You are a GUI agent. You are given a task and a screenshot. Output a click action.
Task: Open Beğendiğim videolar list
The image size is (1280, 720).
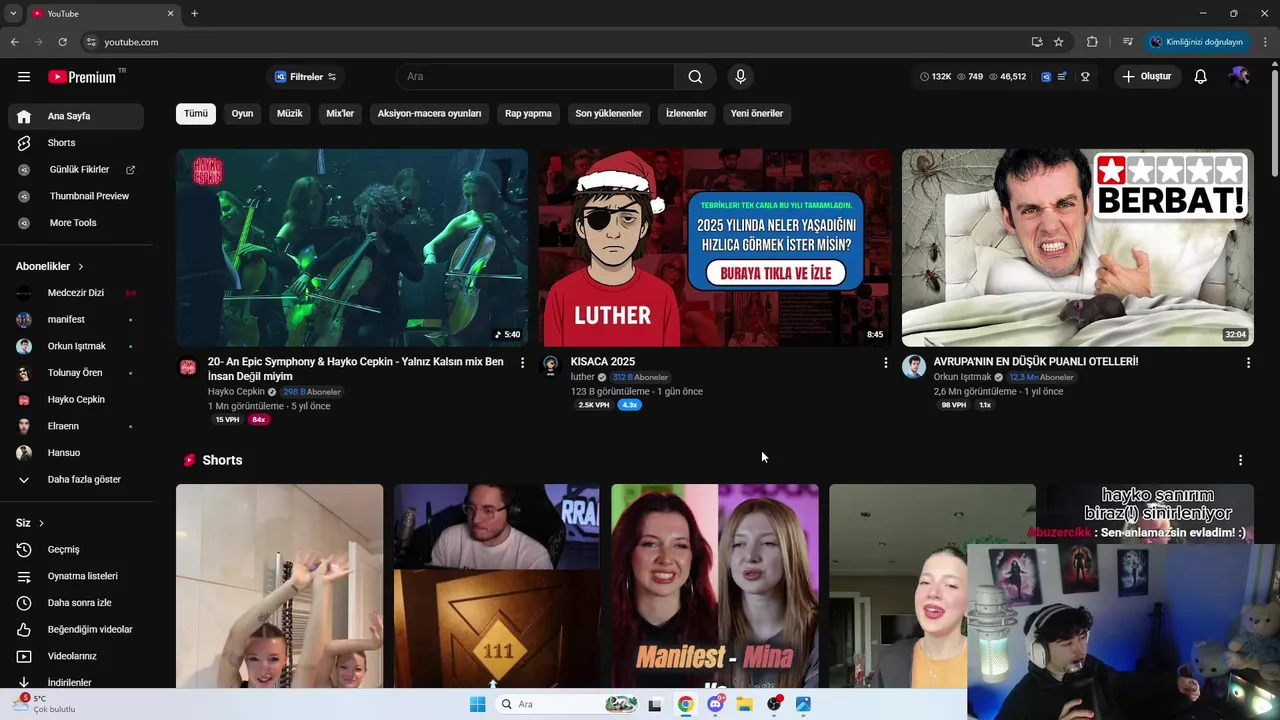(x=76, y=629)
